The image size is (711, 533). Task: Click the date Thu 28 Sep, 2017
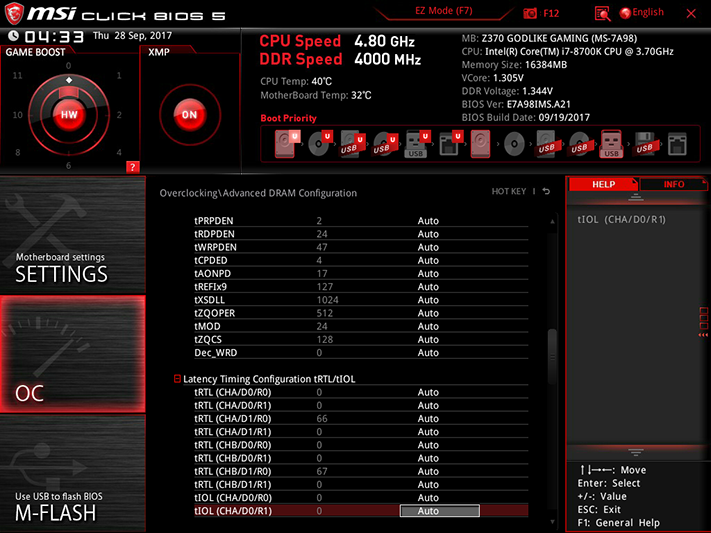132,36
